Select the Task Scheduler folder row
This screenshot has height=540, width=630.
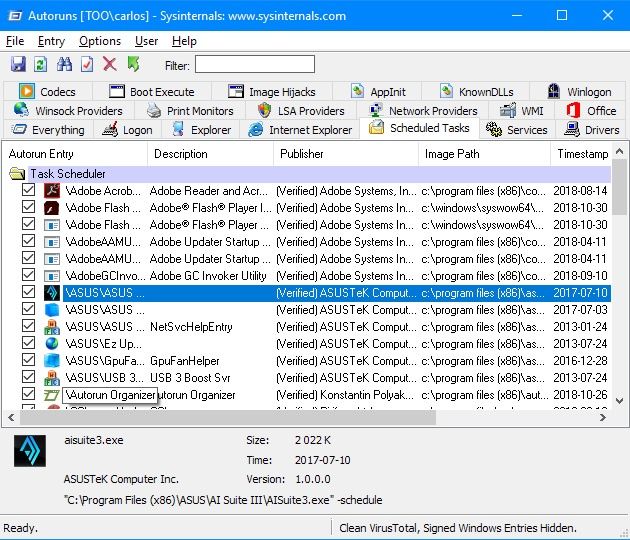click(309, 174)
